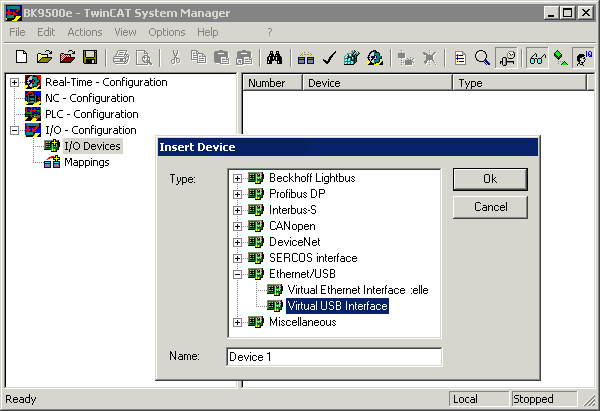This screenshot has width=600, height=411.
Task: Click the green diamond toolbar icon
Action: pos(561,58)
